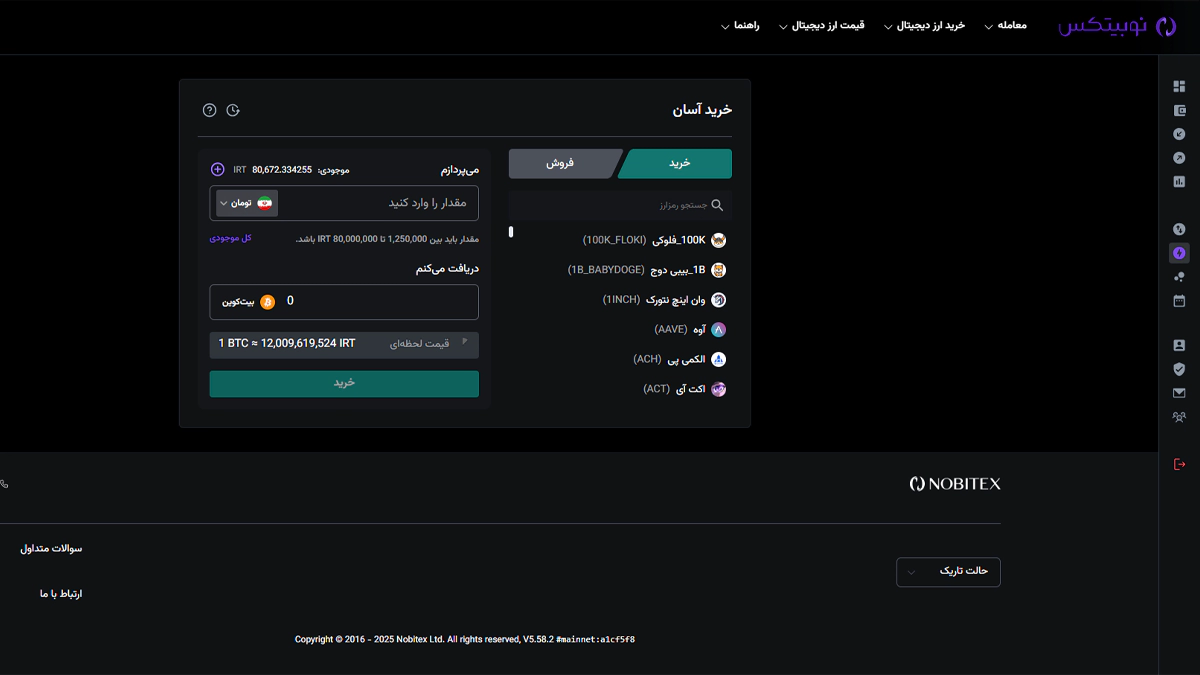Click the envelope messages icon in sidebar
The width and height of the screenshot is (1200, 675).
click(x=1179, y=393)
